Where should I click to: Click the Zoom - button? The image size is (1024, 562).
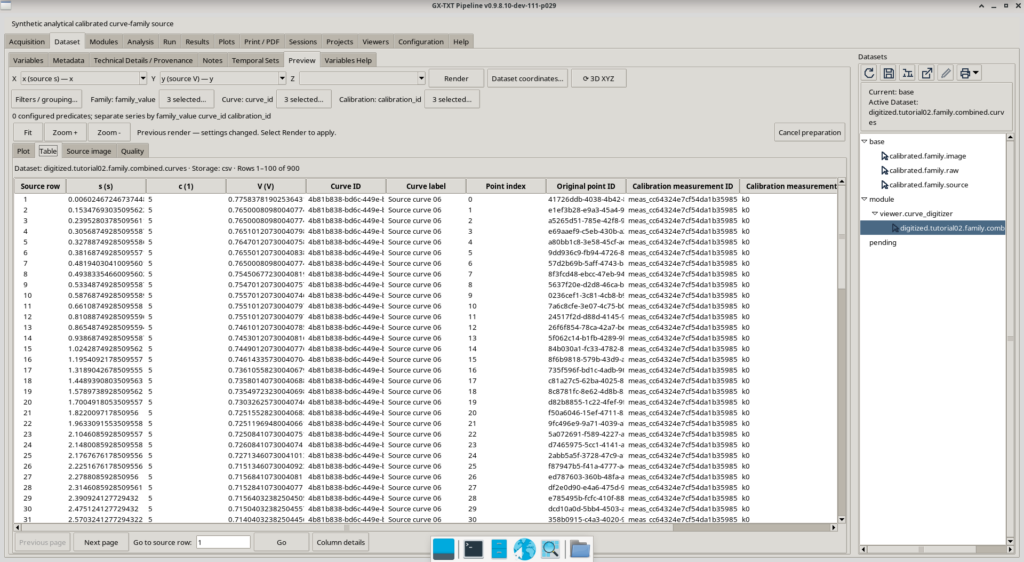tap(108, 132)
